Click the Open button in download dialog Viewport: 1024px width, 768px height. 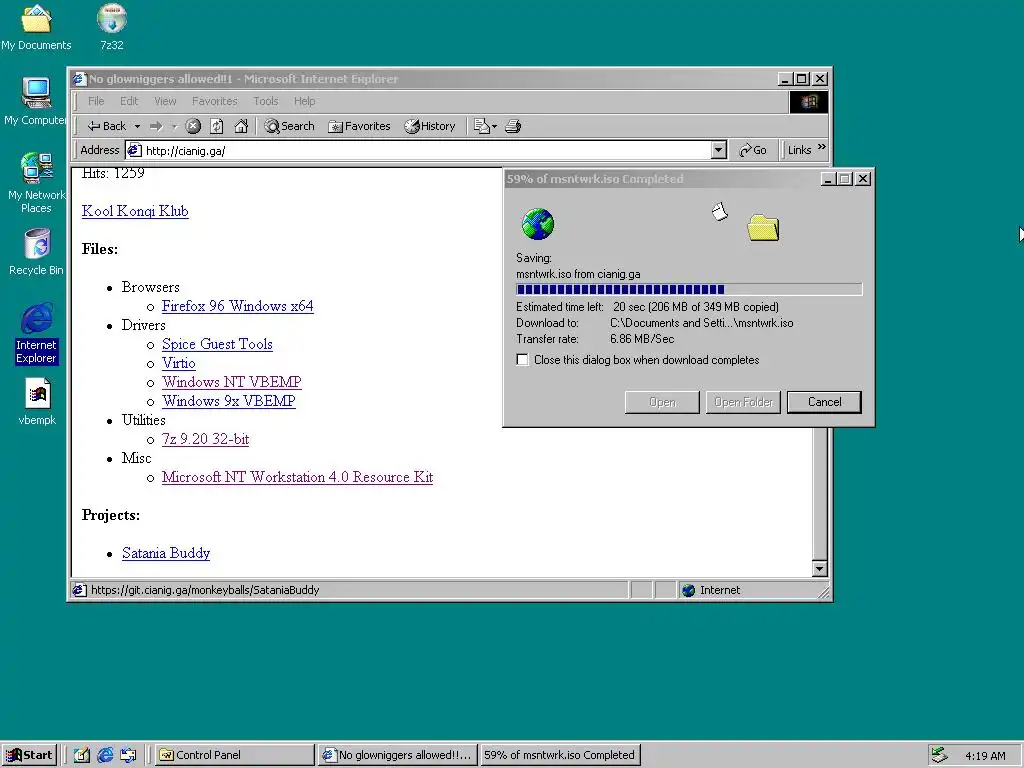662,402
